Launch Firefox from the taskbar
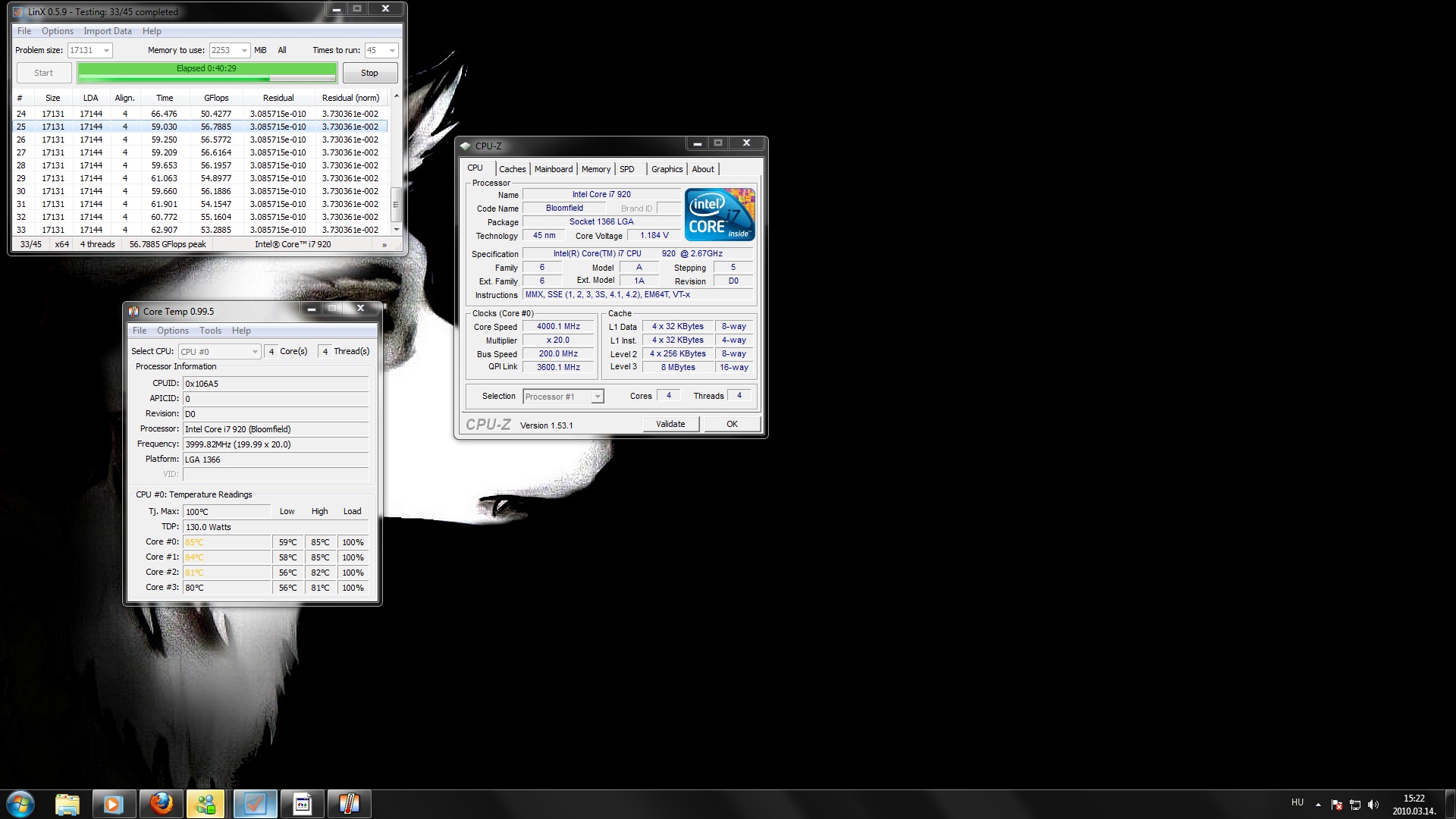Viewport: 1456px width, 819px height. pos(161,804)
